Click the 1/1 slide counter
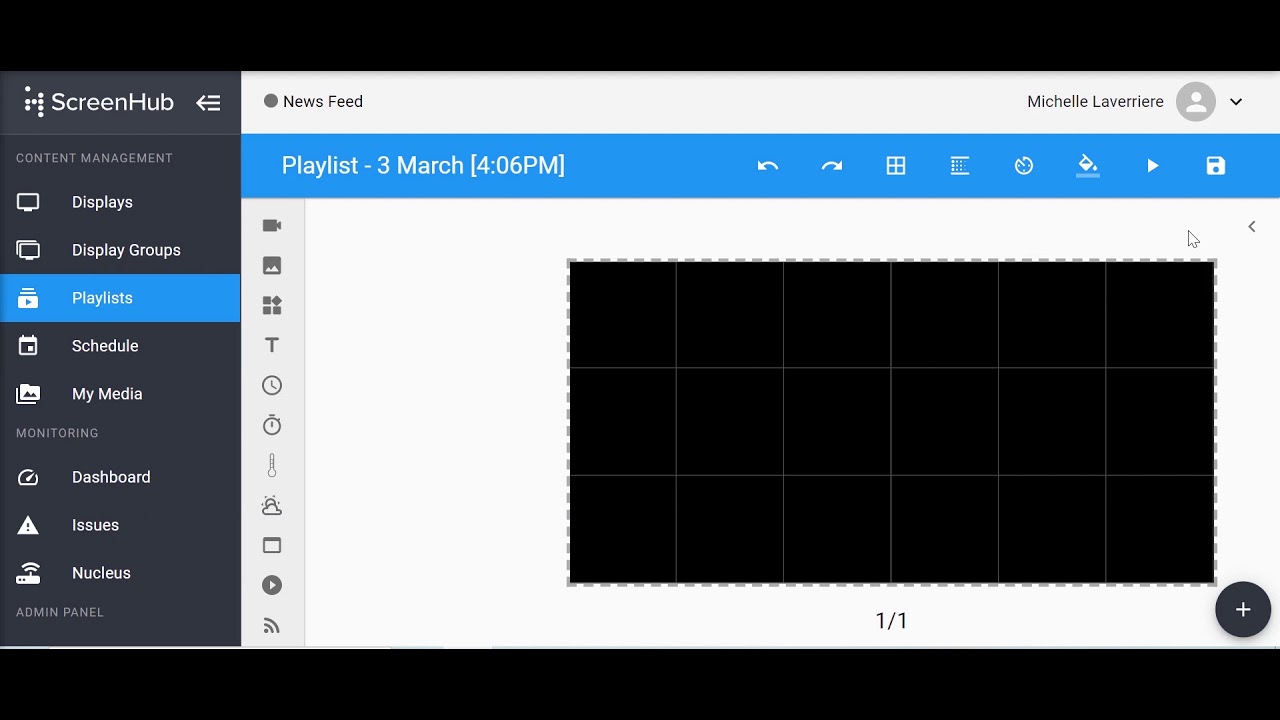 pyautogui.click(x=892, y=621)
